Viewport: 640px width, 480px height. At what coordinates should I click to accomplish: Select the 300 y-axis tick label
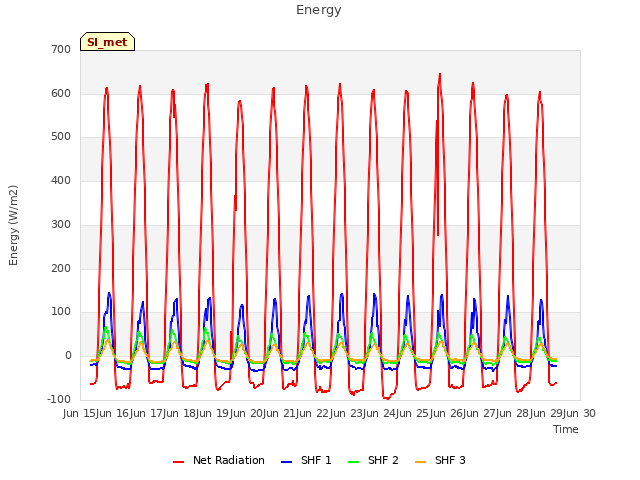(61, 224)
